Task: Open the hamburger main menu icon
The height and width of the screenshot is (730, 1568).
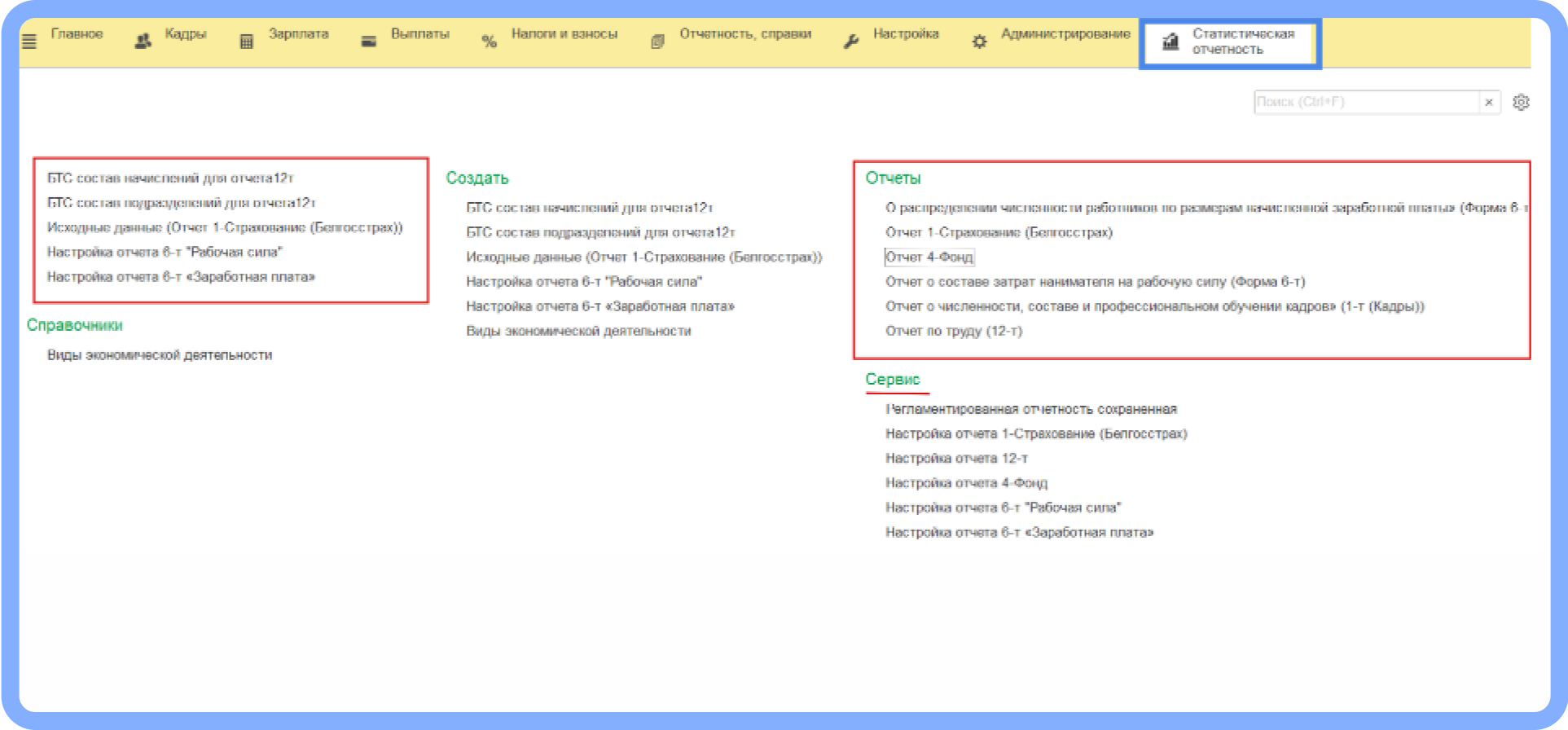Action: (x=29, y=42)
